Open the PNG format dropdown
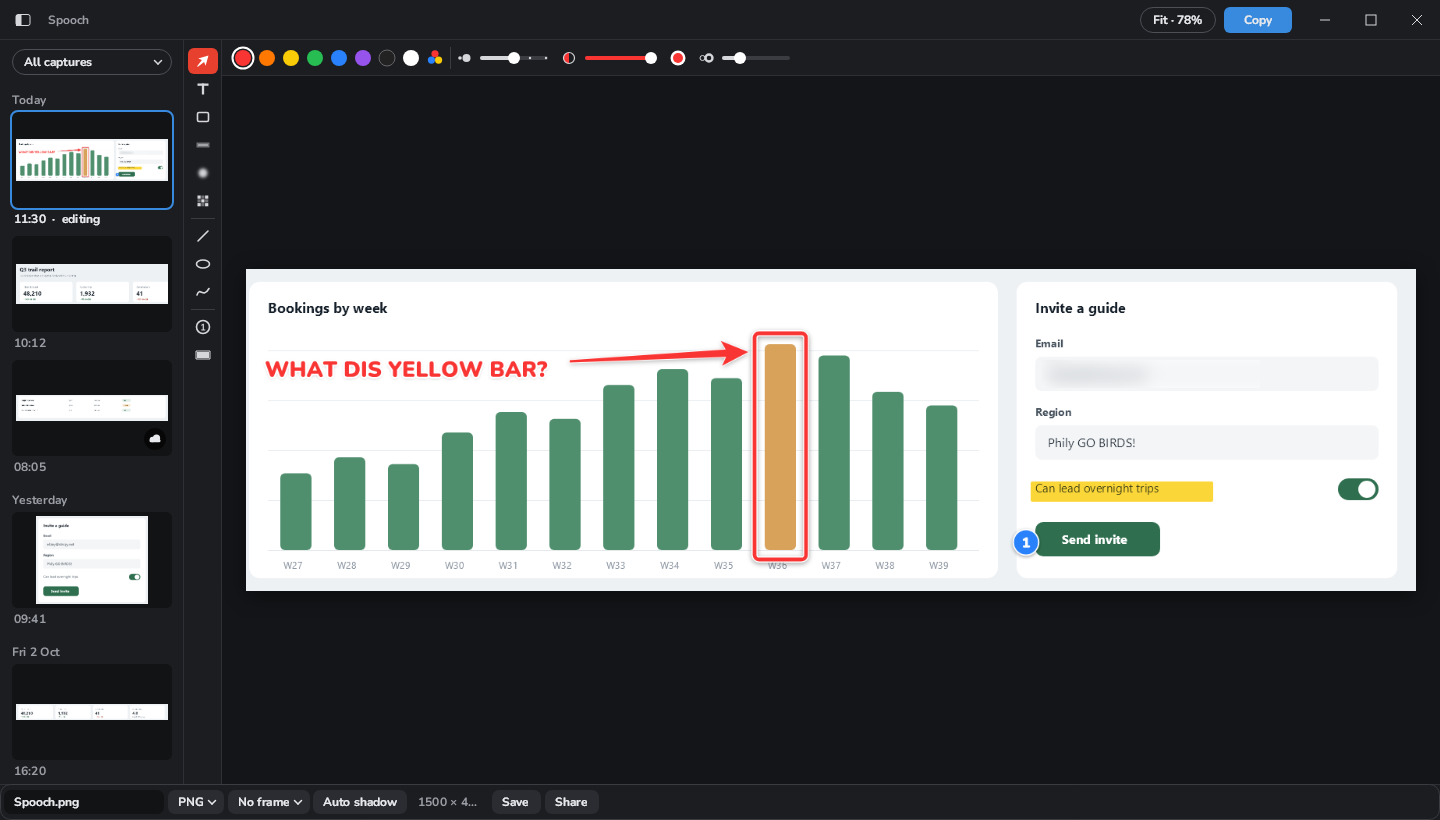1440x820 pixels. 197,802
